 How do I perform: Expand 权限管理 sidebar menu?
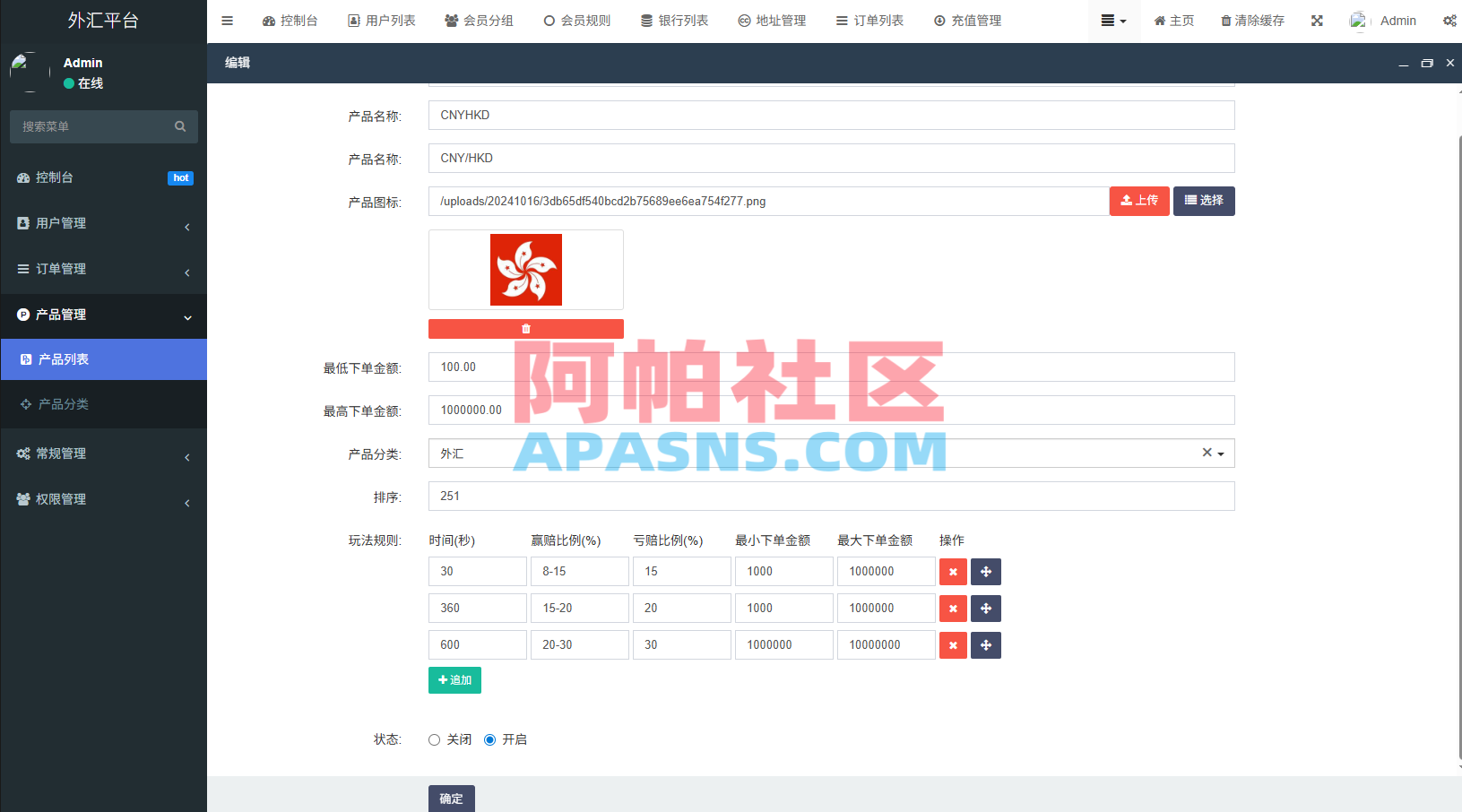pos(104,499)
